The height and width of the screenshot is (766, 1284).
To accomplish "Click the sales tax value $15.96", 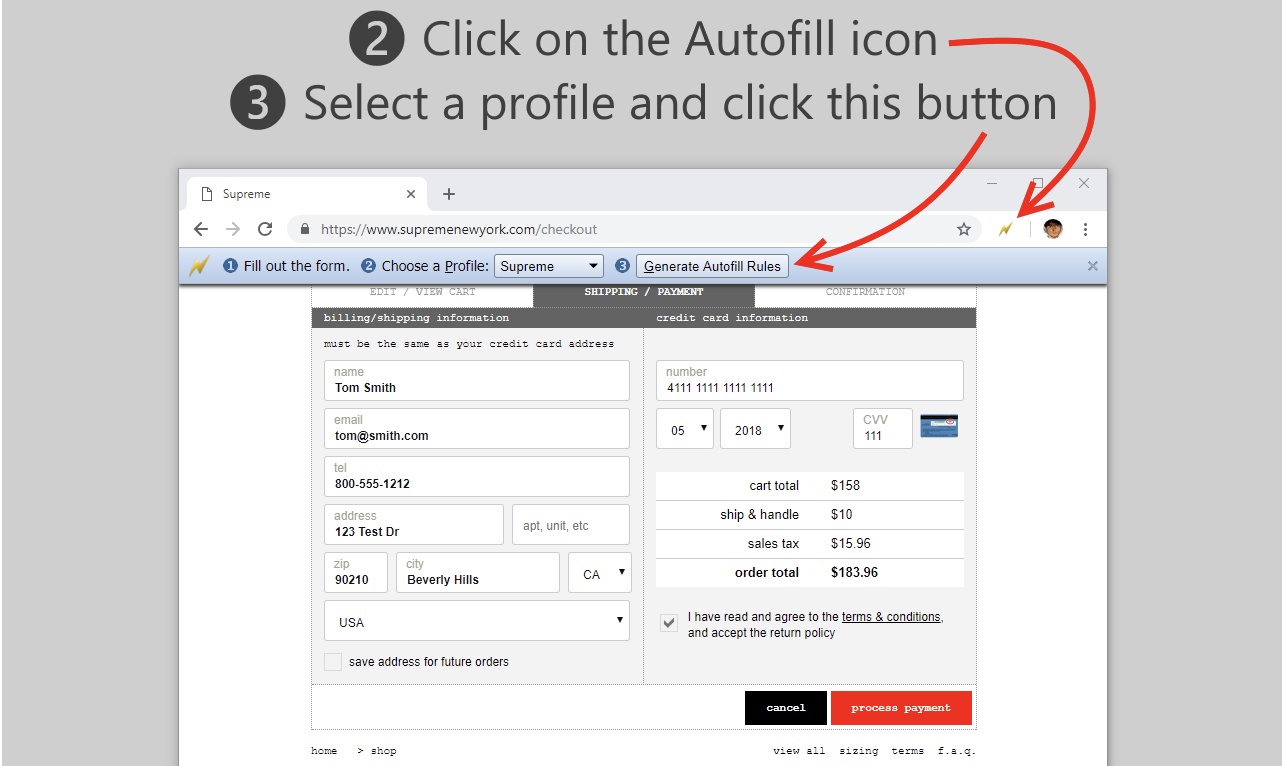I will pyautogui.click(x=851, y=544).
